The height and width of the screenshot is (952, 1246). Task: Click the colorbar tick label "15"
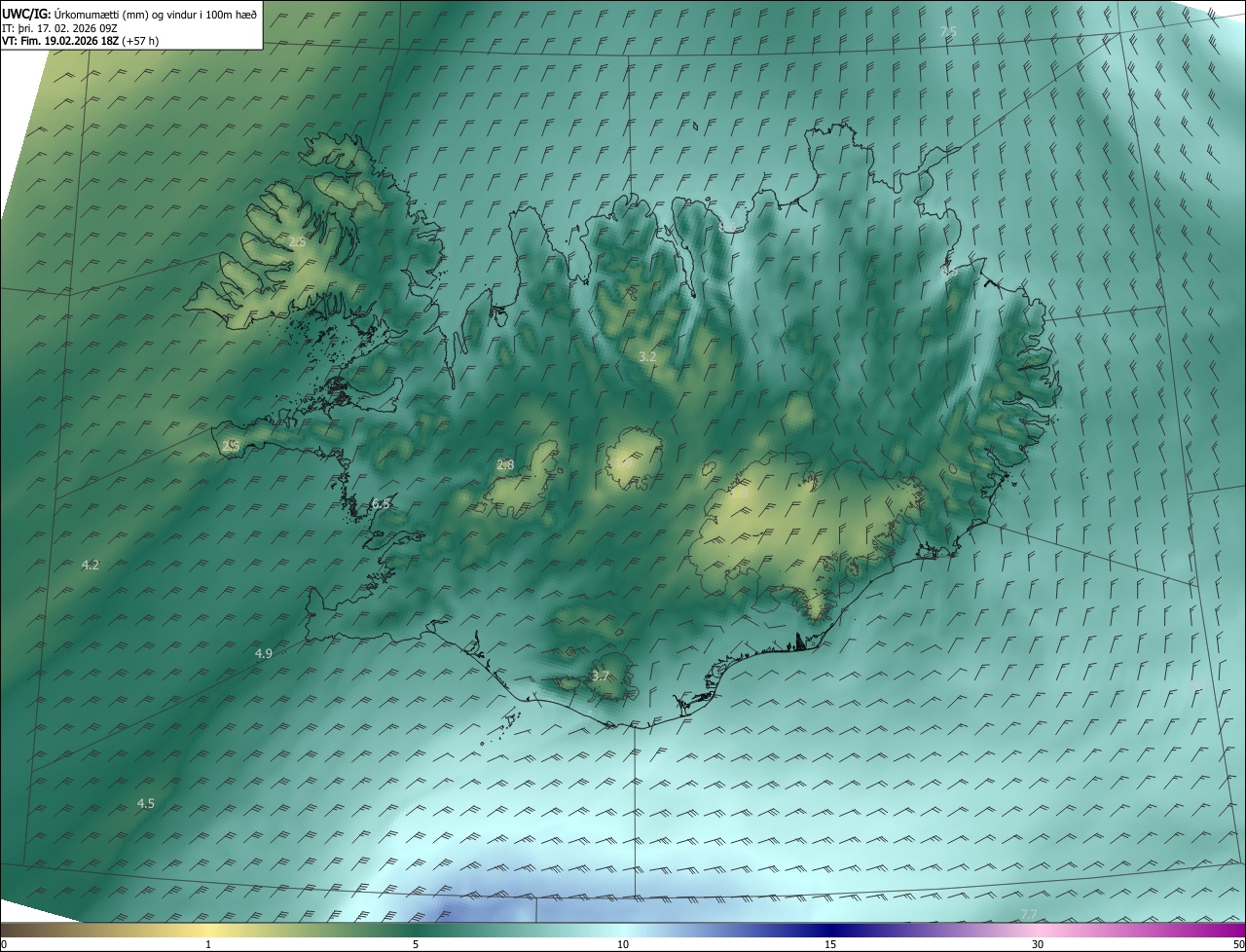click(830, 944)
